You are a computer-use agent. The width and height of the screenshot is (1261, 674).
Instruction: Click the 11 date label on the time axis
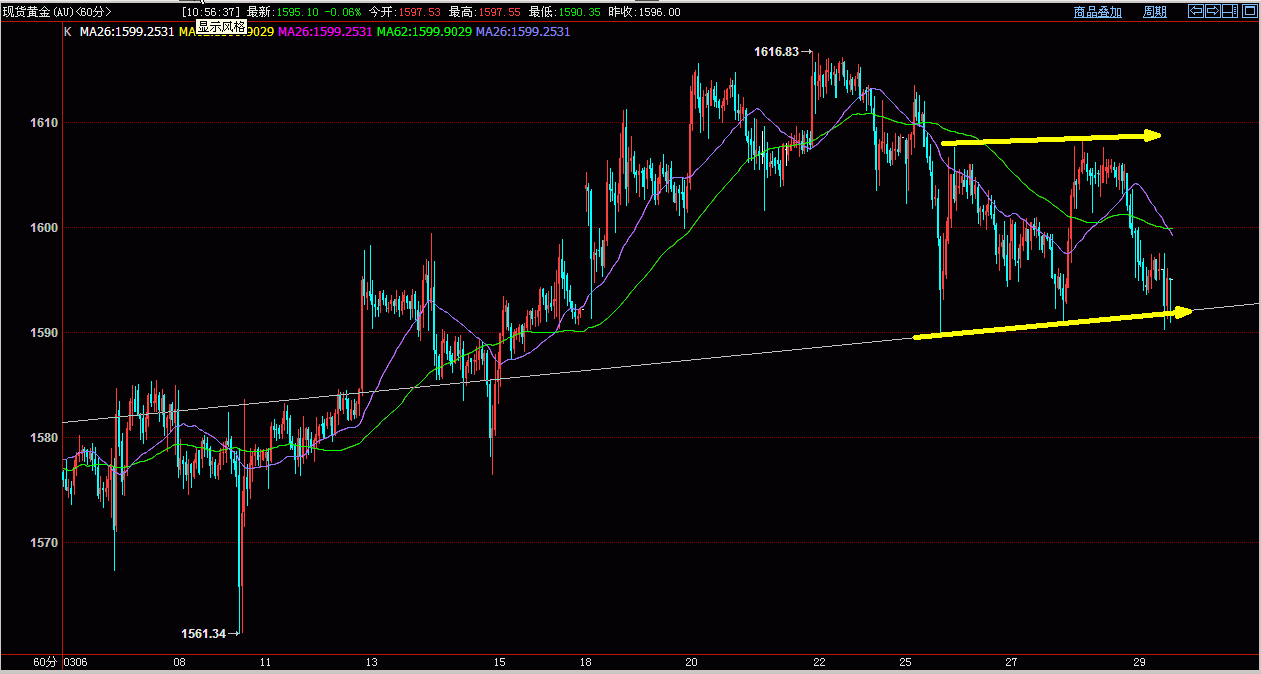coord(265,662)
